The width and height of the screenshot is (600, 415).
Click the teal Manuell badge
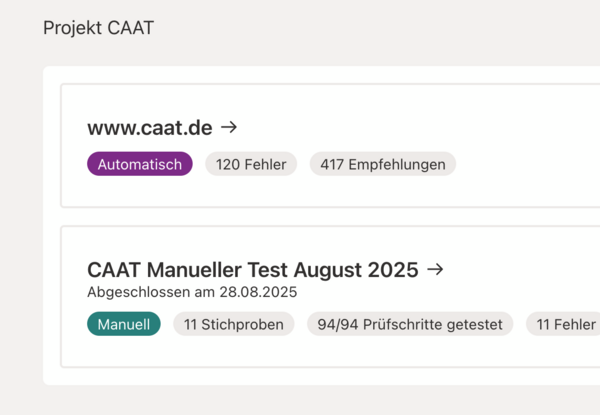pos(124,324)
